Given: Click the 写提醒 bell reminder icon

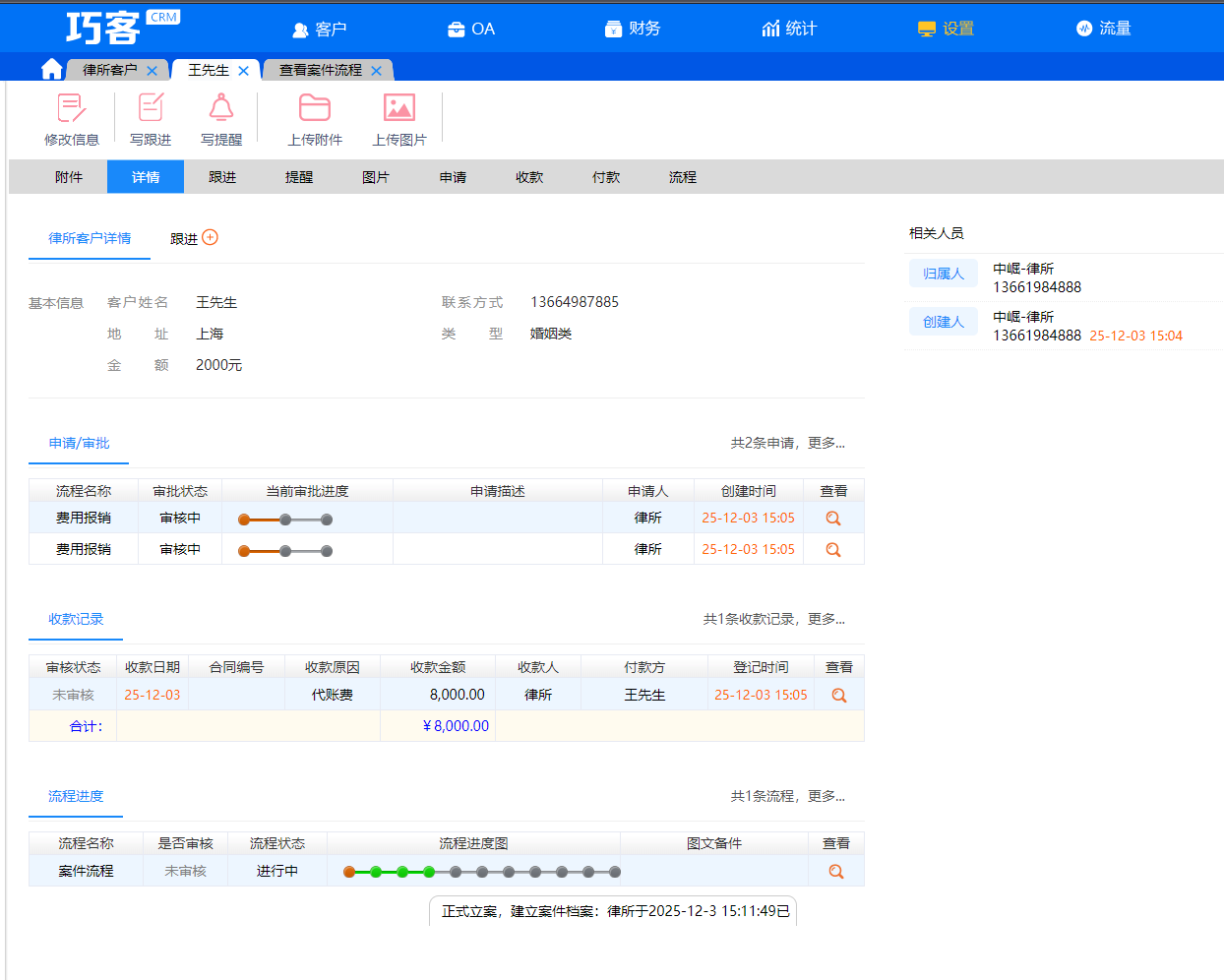Looking at the screenshot, I should tap(221, 108).
